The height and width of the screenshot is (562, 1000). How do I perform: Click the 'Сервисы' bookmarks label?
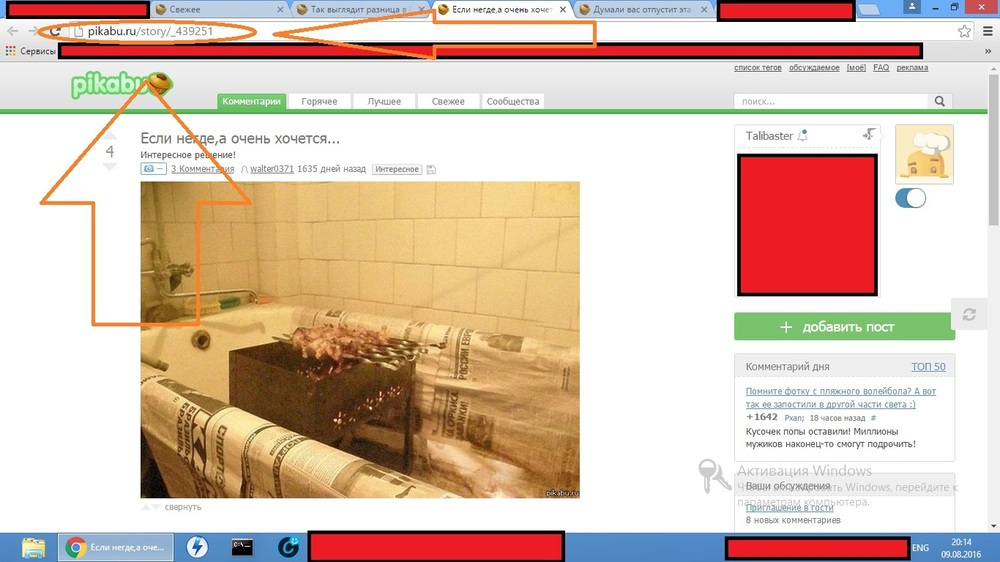(38, 51)
